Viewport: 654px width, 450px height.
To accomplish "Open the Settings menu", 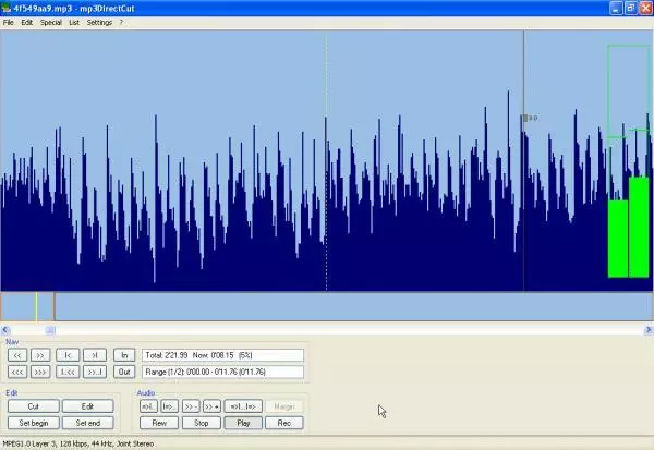I will coord(99,23).
